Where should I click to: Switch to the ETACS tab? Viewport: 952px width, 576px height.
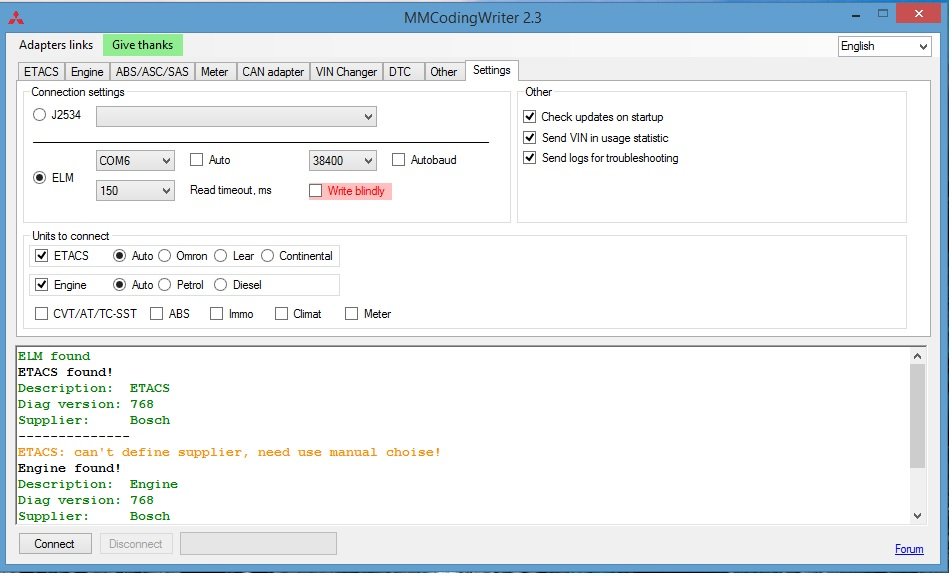pyautogui.click(x=41, y=72)
